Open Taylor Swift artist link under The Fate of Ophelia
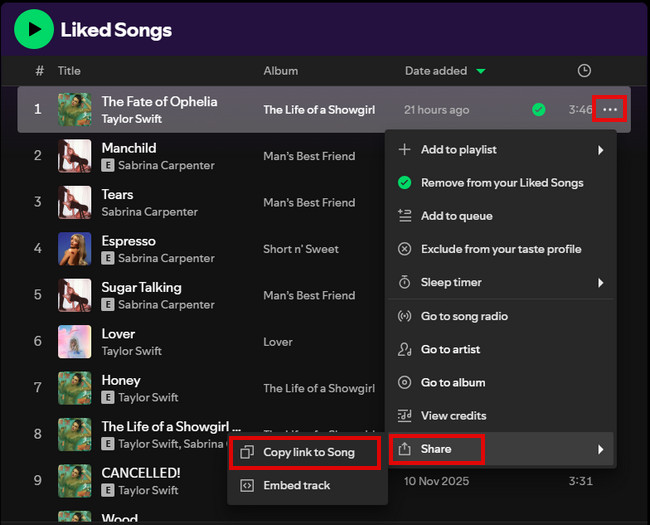This screenshot has height=525, width=650. (x=132, y=119)
